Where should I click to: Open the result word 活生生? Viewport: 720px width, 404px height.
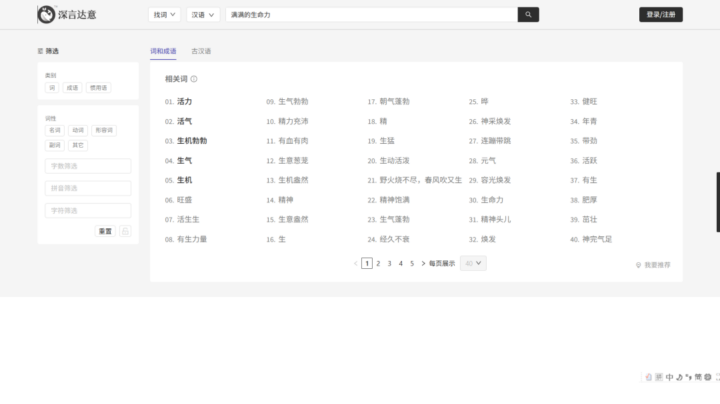pos(188,219)
